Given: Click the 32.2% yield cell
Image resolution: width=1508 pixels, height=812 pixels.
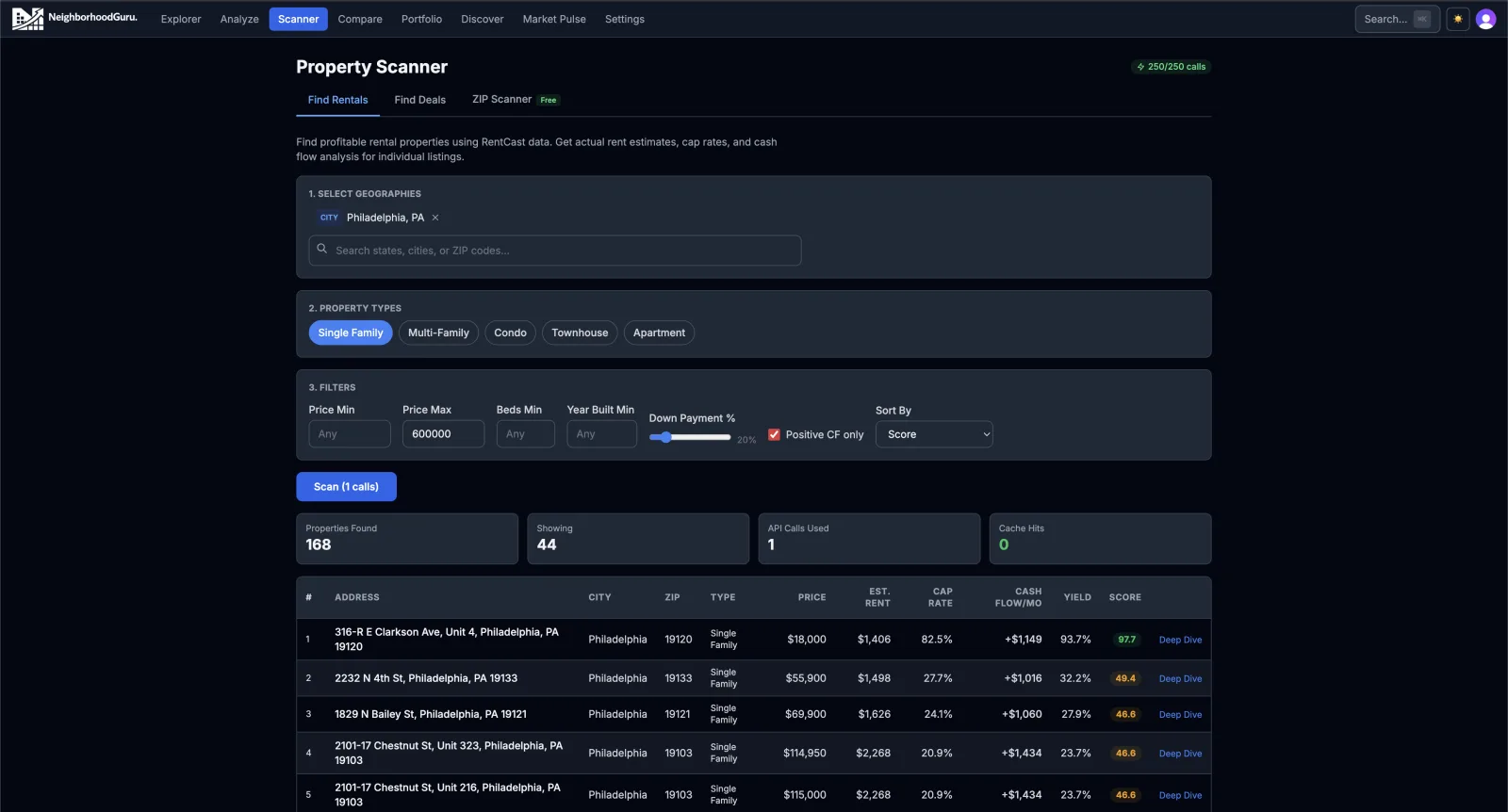Looking at the screenshot, I should (1075, 678).
